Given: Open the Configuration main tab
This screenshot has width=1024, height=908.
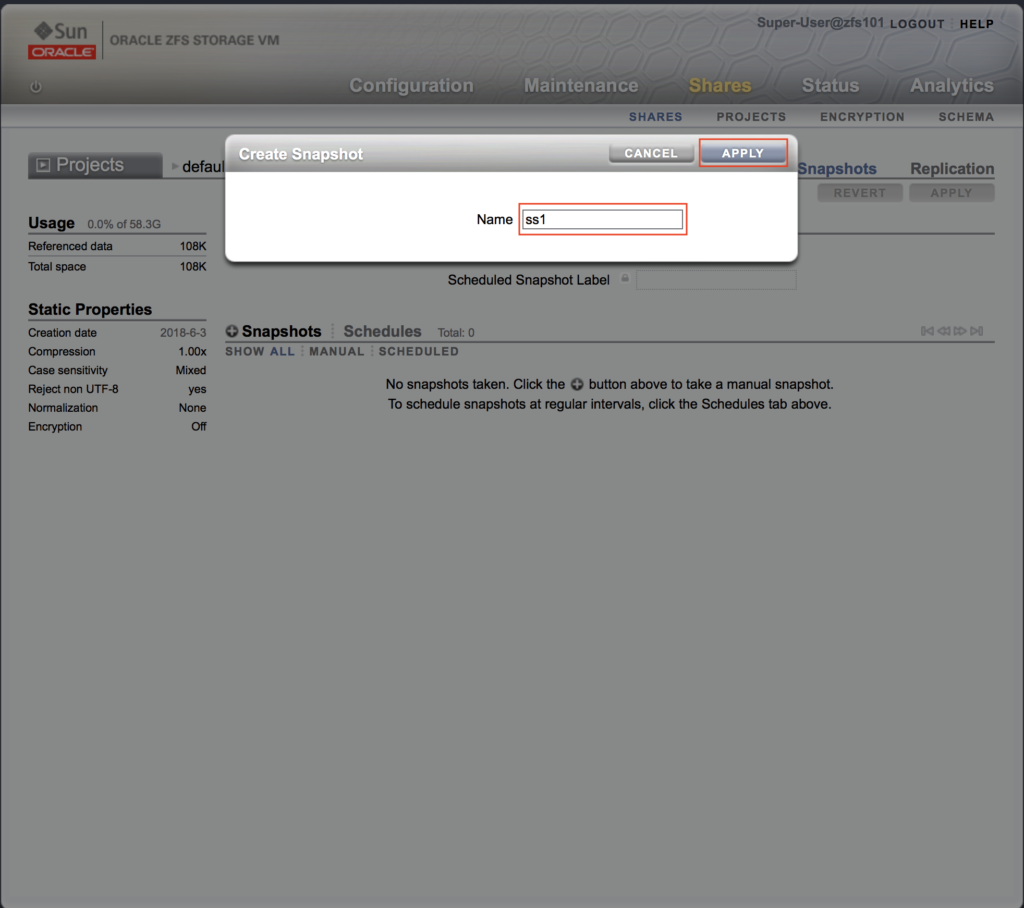Looking at the screenshot, I should (411, 86).
